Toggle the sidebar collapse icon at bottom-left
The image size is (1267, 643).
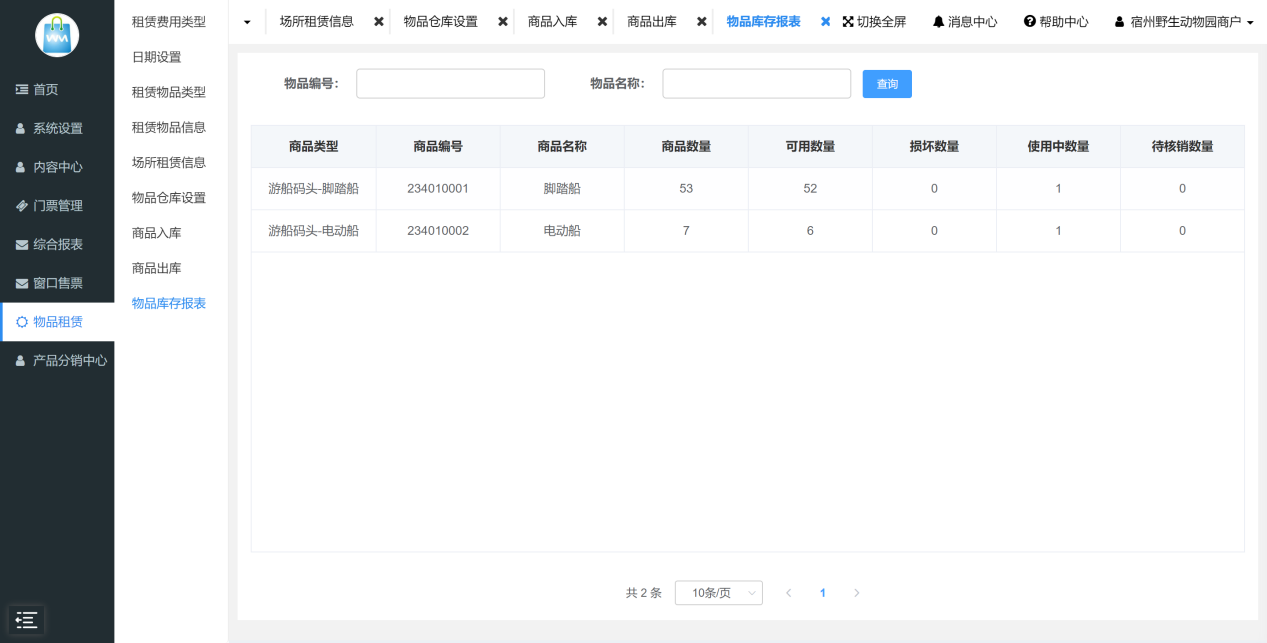tap(27, 619)
